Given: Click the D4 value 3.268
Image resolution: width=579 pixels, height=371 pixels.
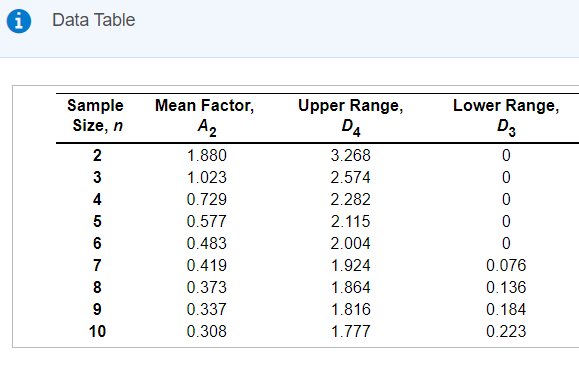Looking at the screenshot, I should tap(350, 155).
